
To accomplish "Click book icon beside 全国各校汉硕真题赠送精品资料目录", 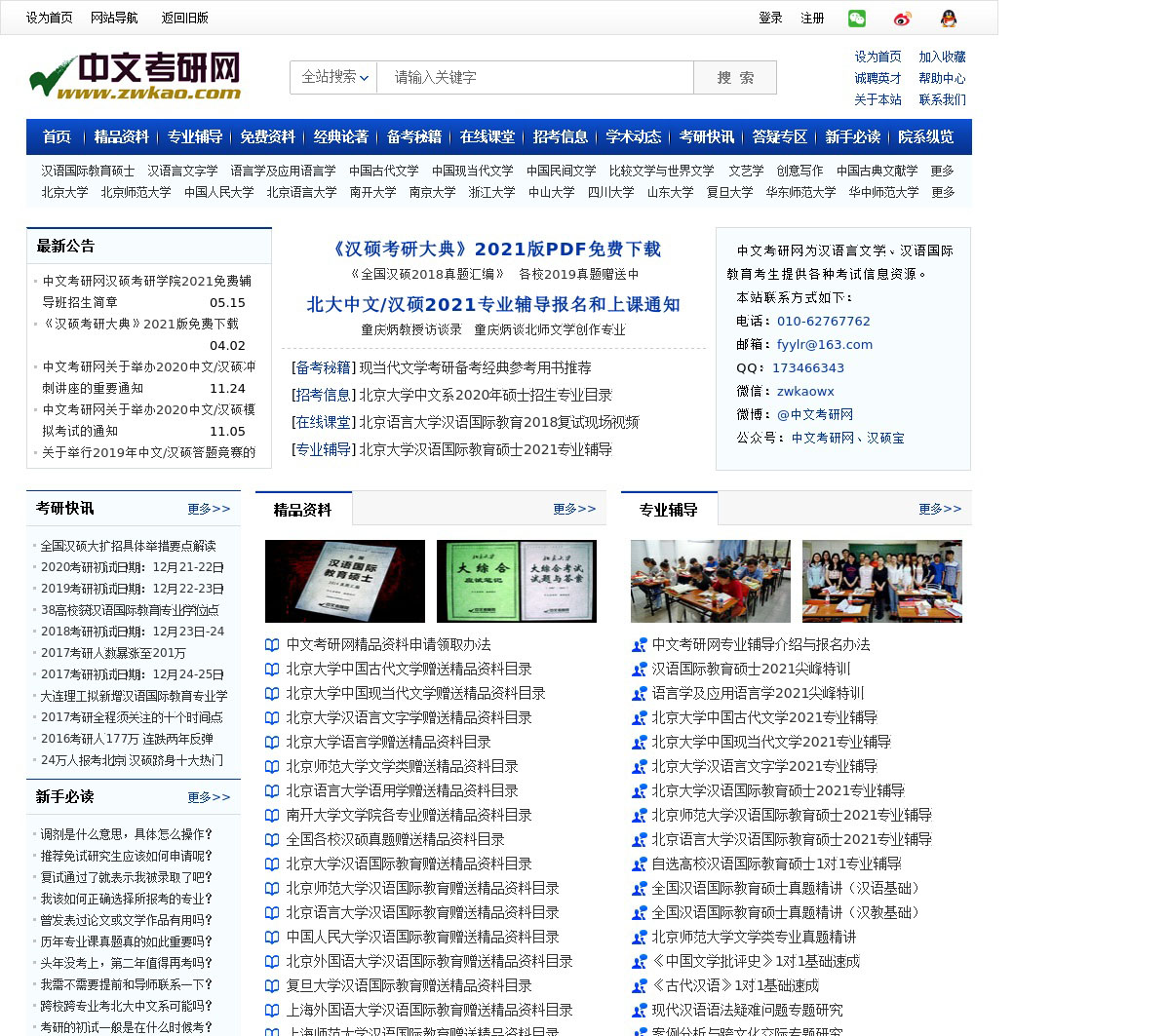I will click(x=272, y=839).
